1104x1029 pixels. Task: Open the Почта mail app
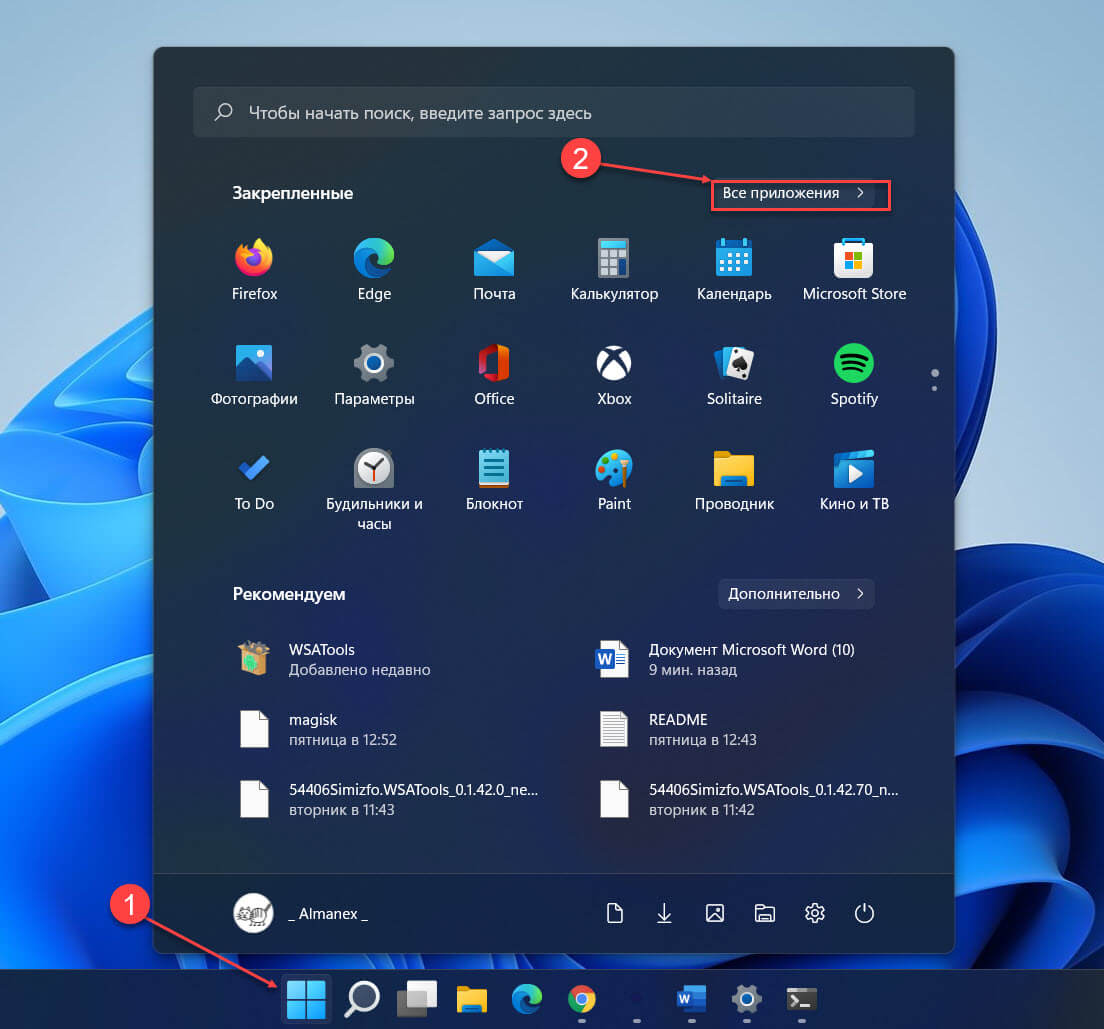tap(494, 270)
